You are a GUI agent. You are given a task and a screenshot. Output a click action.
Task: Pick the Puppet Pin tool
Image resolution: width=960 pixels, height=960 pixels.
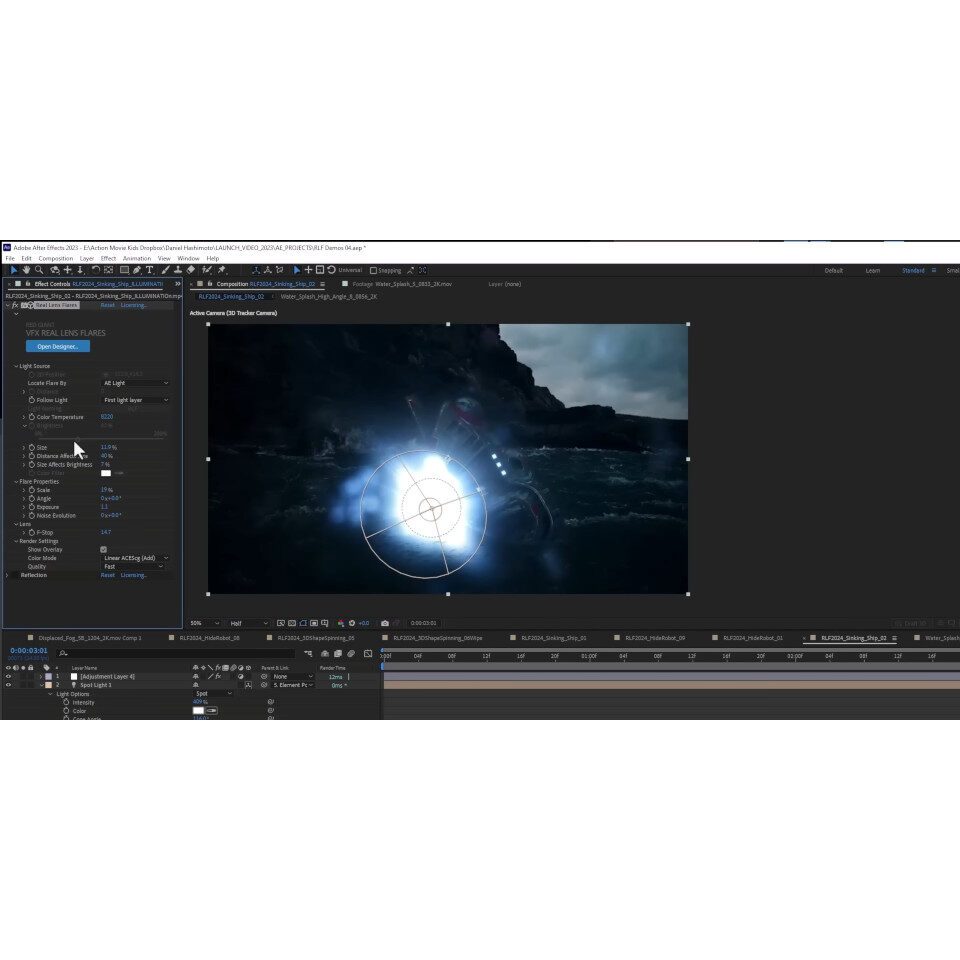(x=221, y=270)
